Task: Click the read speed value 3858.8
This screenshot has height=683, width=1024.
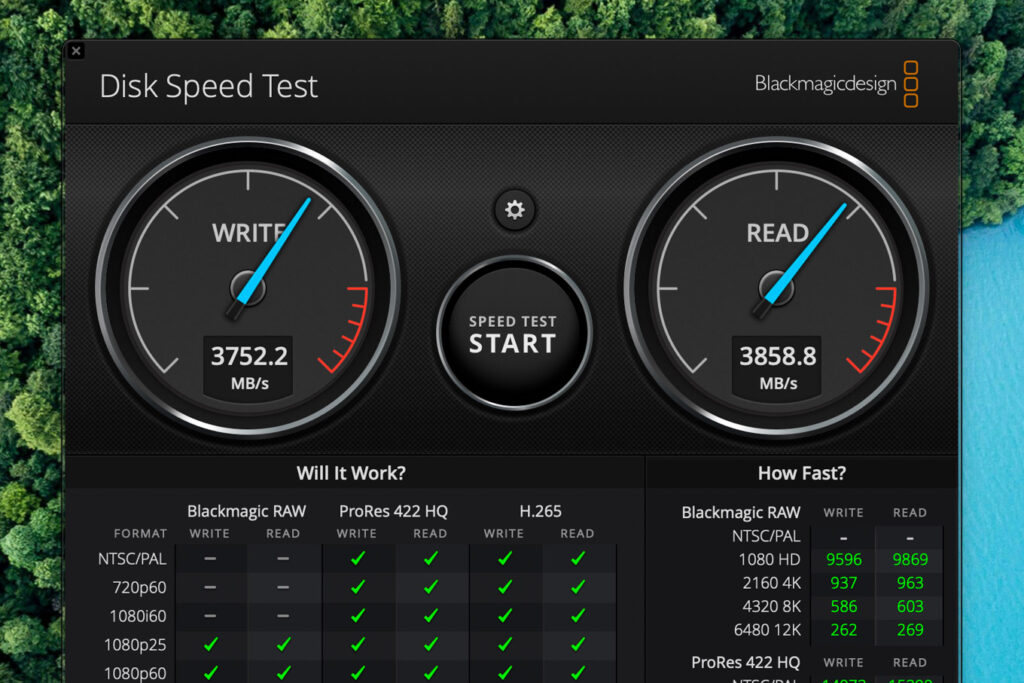Action: point(777,357)
